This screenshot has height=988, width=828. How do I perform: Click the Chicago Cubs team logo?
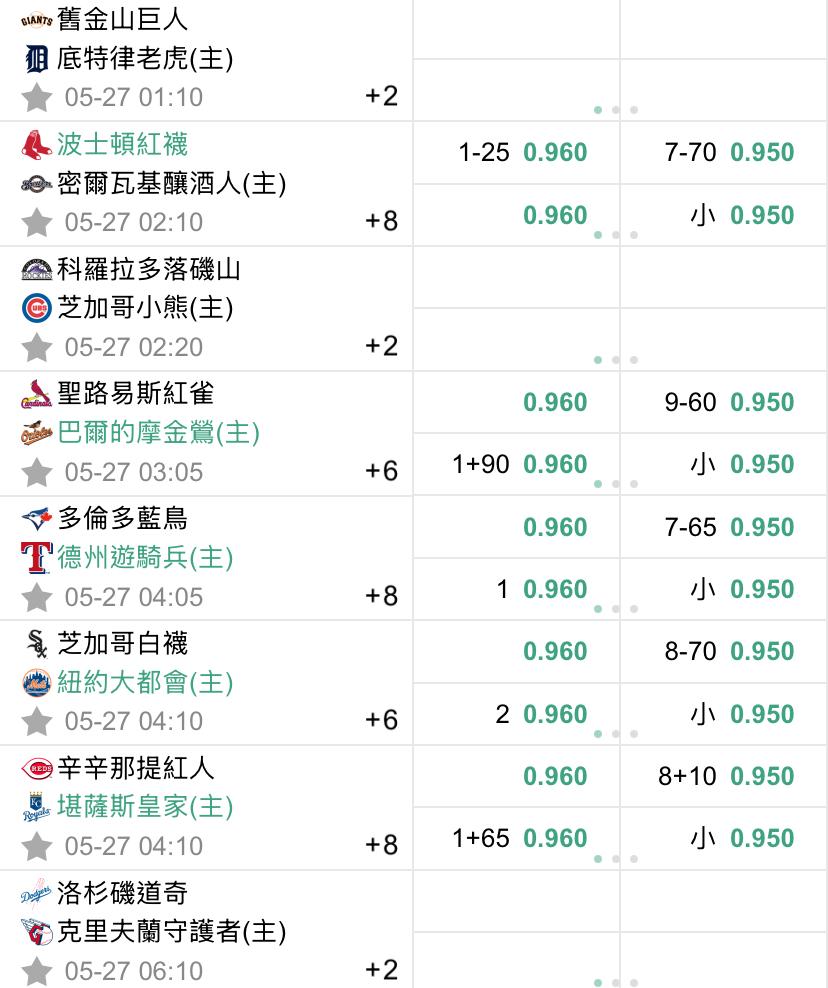[x=36, y=308]
